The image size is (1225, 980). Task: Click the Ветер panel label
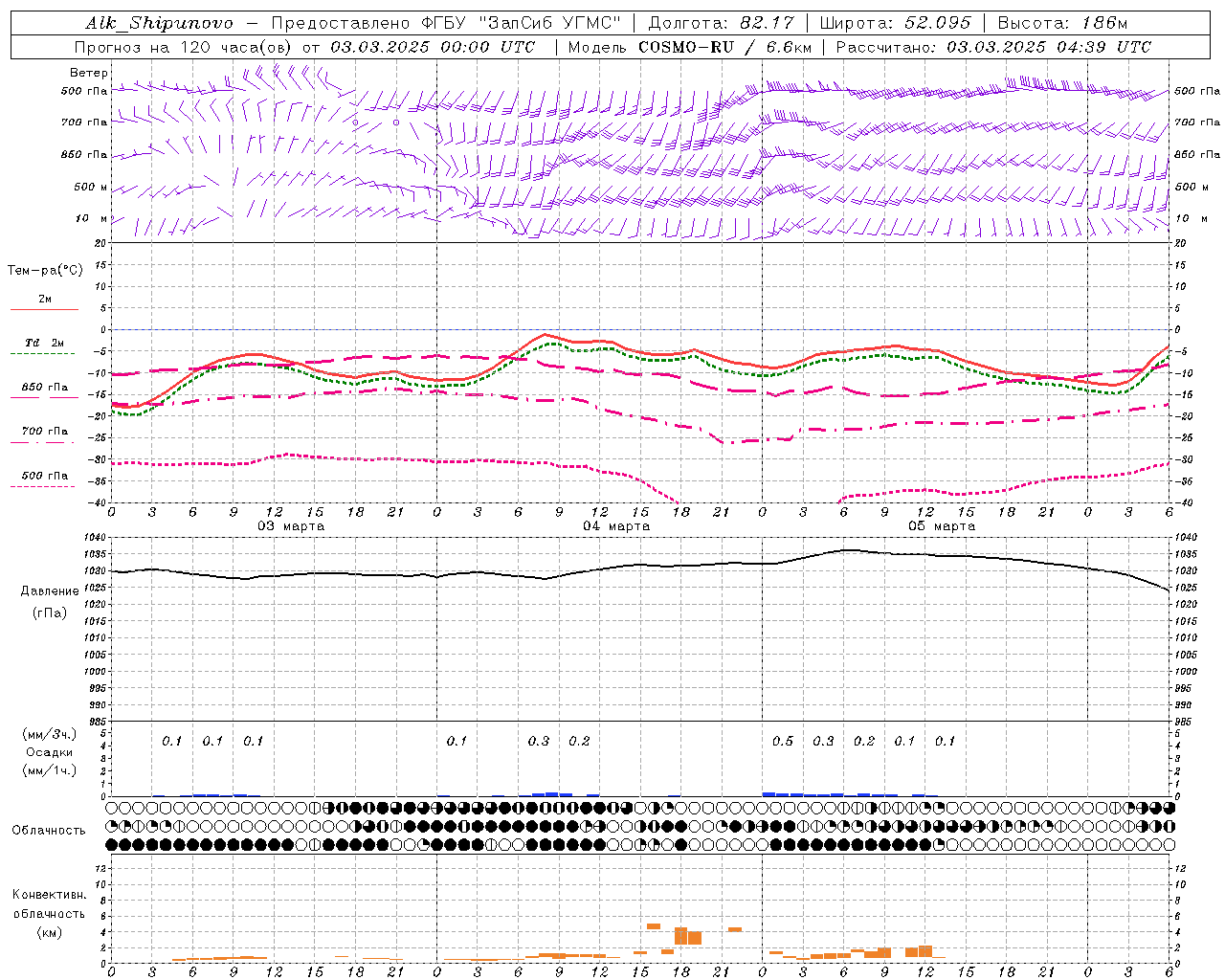click(89, 73)
